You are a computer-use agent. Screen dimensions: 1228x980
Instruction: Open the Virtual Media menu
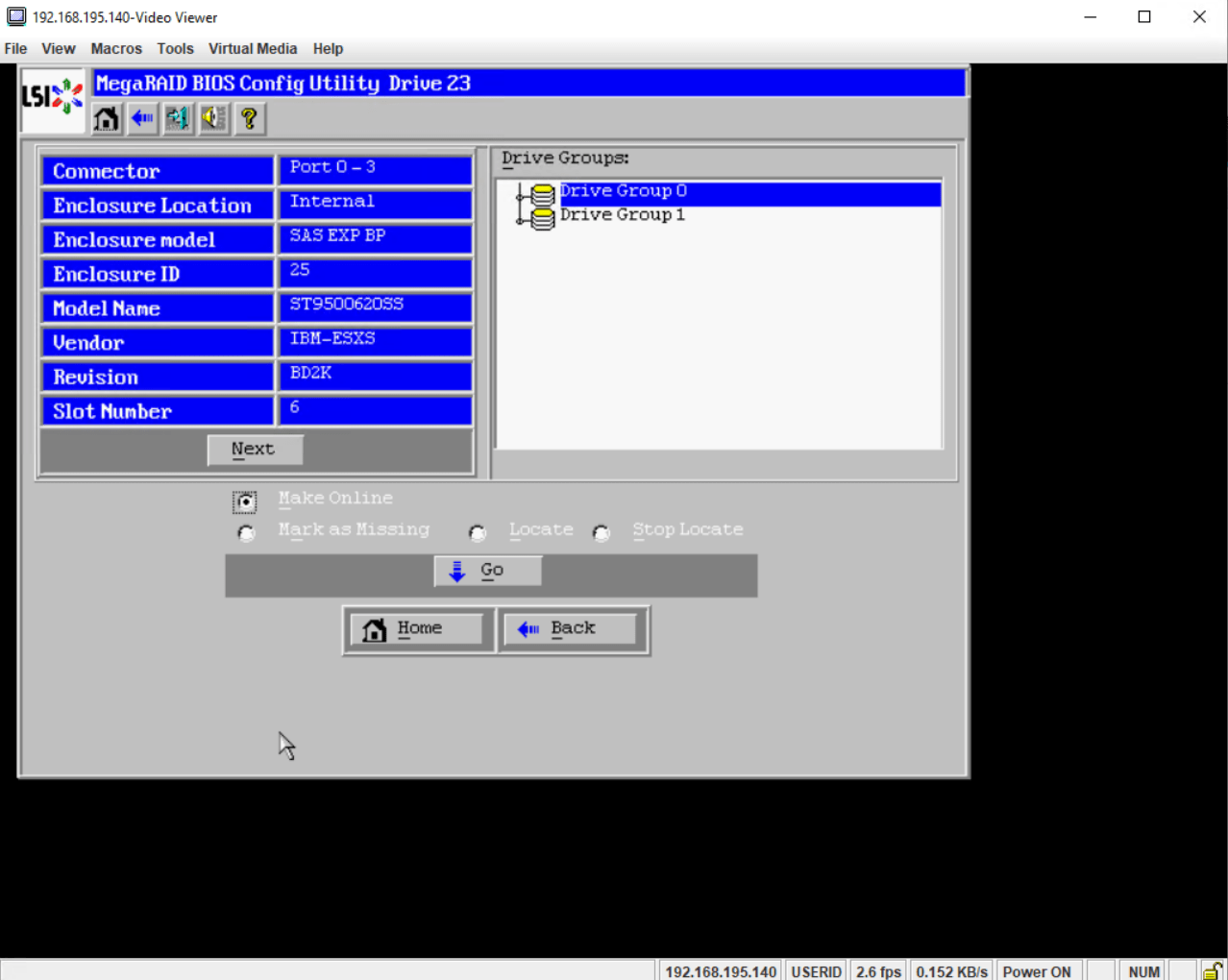[253, 48]
